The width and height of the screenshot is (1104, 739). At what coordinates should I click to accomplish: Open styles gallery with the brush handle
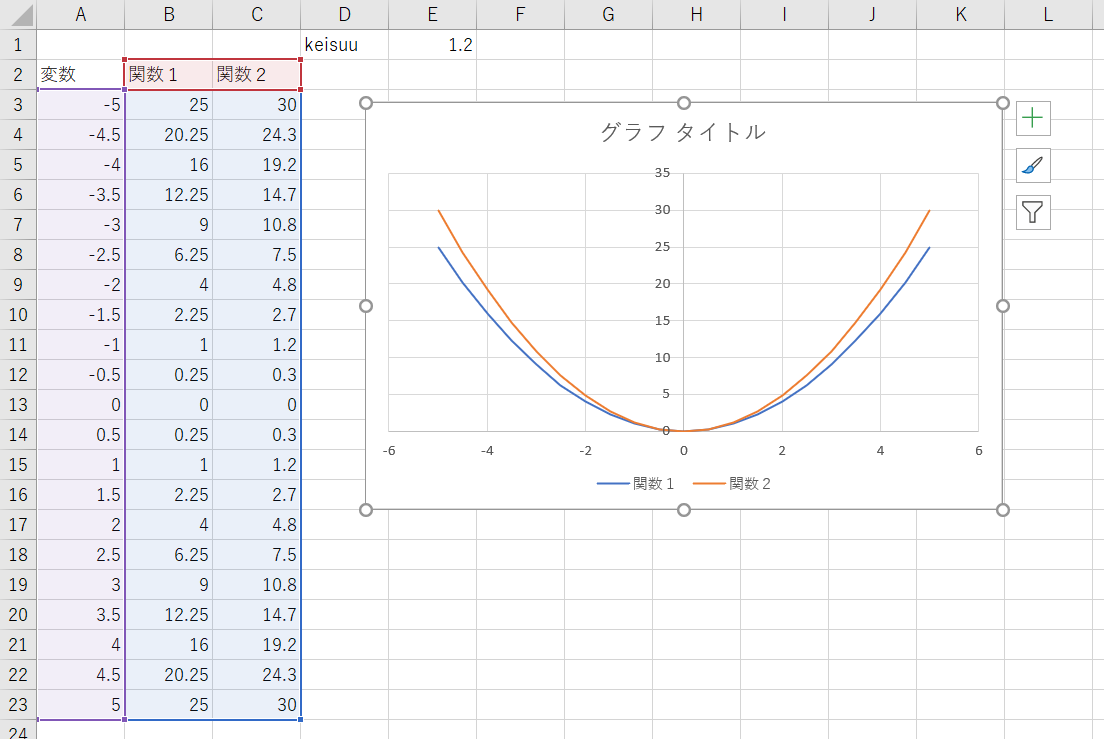[1031, 165]
